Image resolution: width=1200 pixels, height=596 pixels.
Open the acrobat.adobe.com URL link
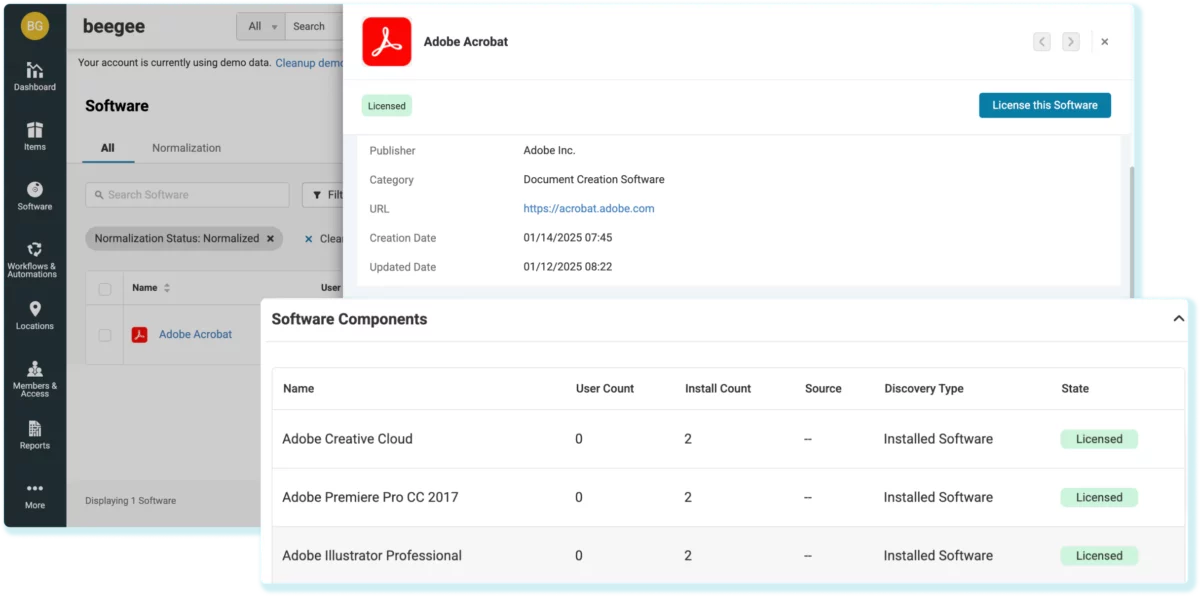pos(588,209)
